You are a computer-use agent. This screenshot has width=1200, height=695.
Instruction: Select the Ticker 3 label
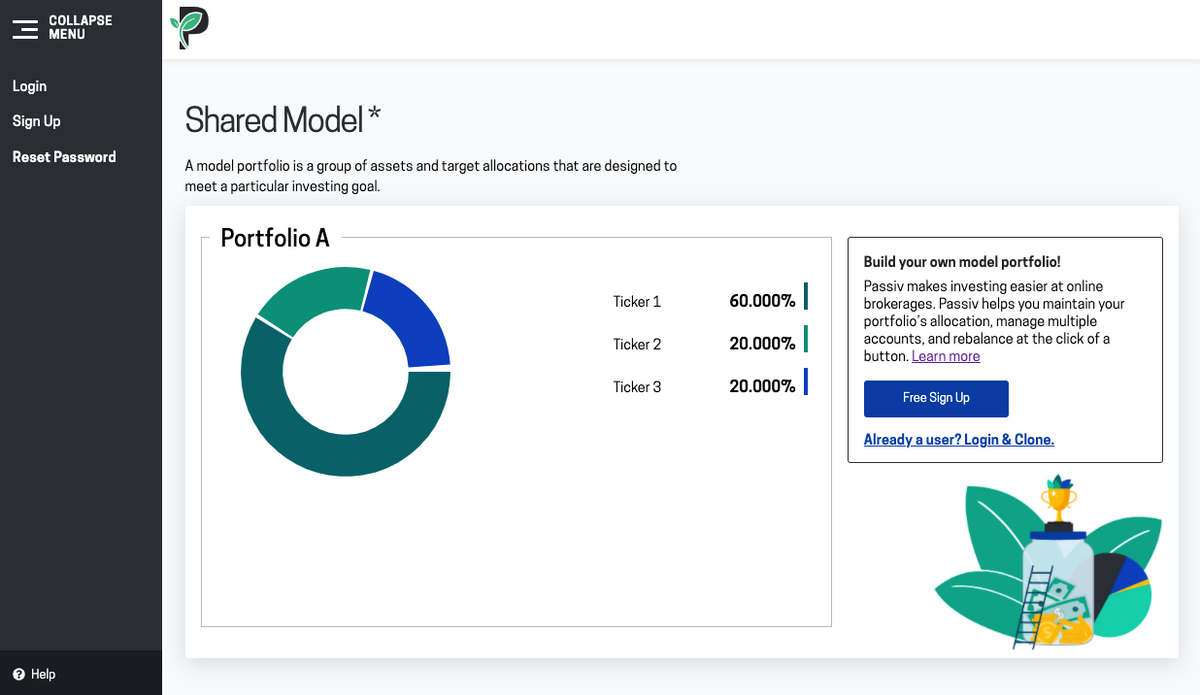click(x=637, y=387)
